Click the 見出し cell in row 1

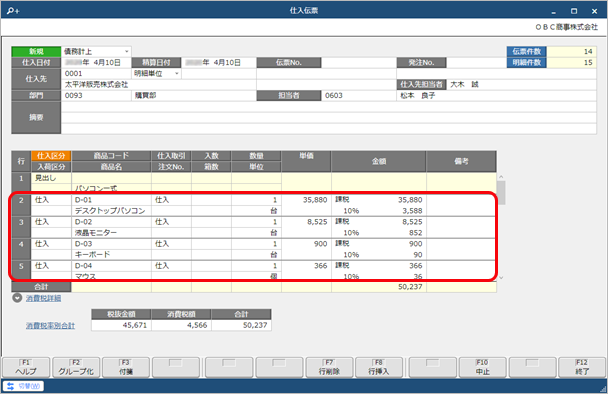[51, 178]
